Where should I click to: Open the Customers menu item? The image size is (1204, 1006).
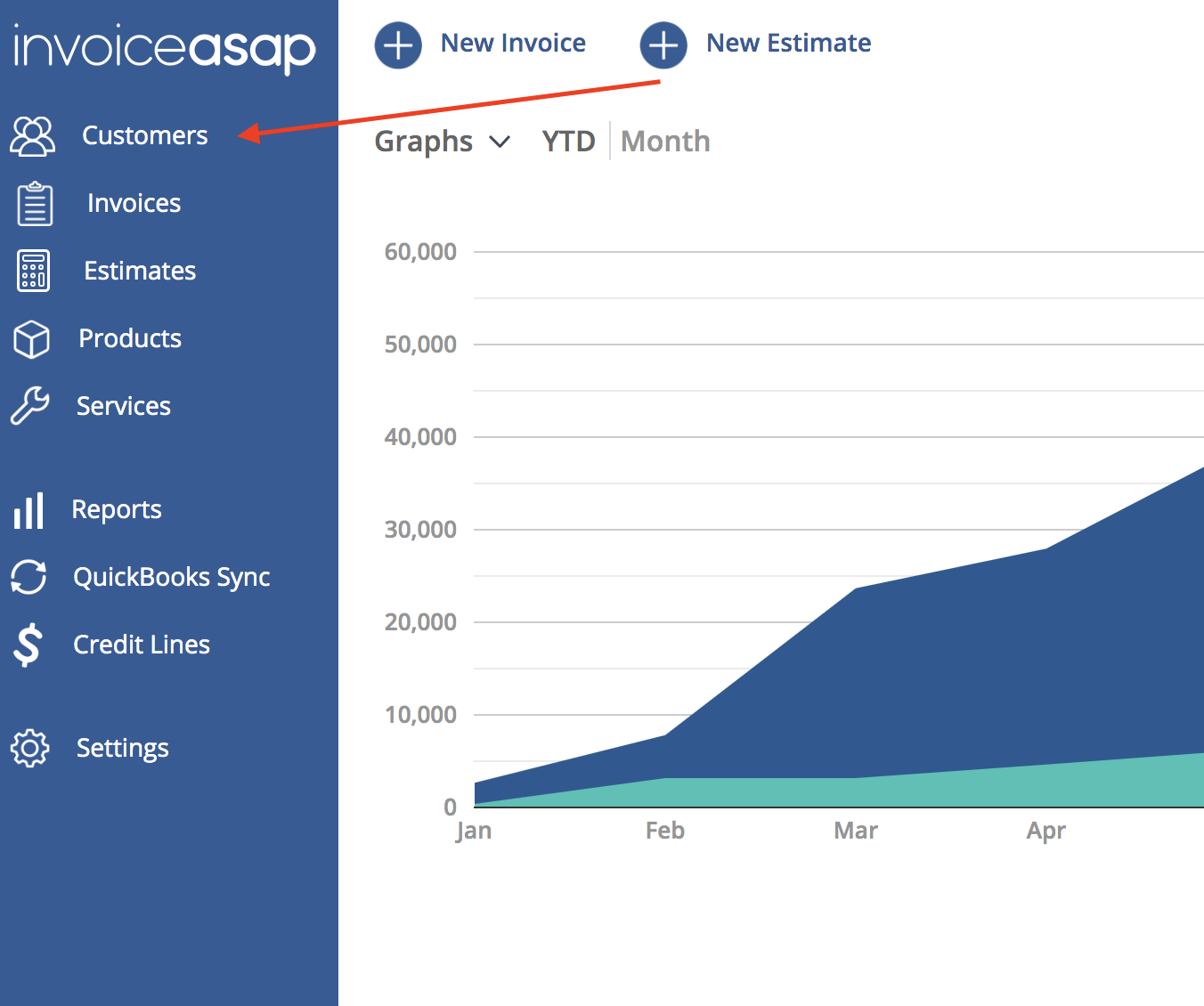[x=145, y=135]
